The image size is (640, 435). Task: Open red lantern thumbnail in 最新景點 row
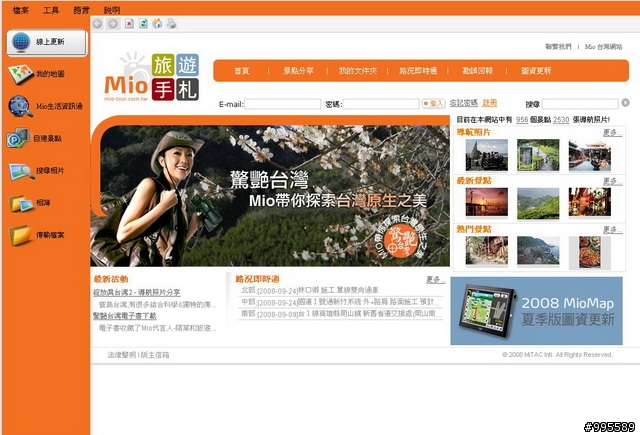[590, 202]
